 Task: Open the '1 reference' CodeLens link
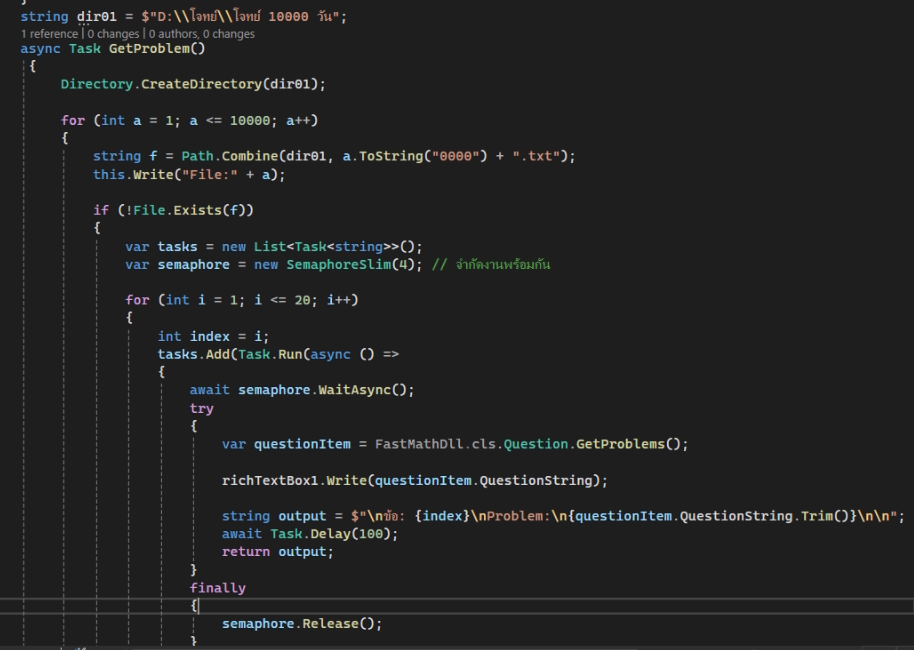click(x=50, y=34)
